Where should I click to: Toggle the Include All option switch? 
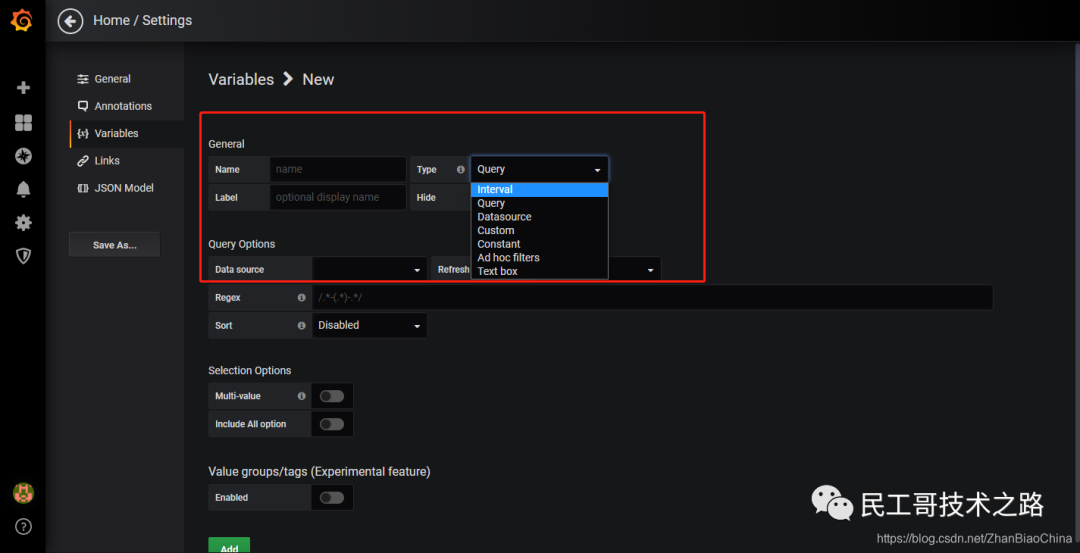pyautogui.click(x=332, y=424)
